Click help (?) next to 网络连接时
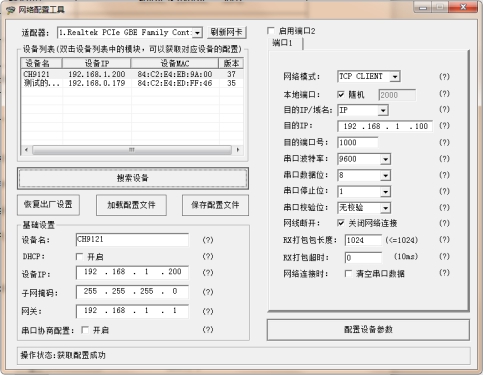This screenshot has height=376, width=484. click(x=444, y=273)
